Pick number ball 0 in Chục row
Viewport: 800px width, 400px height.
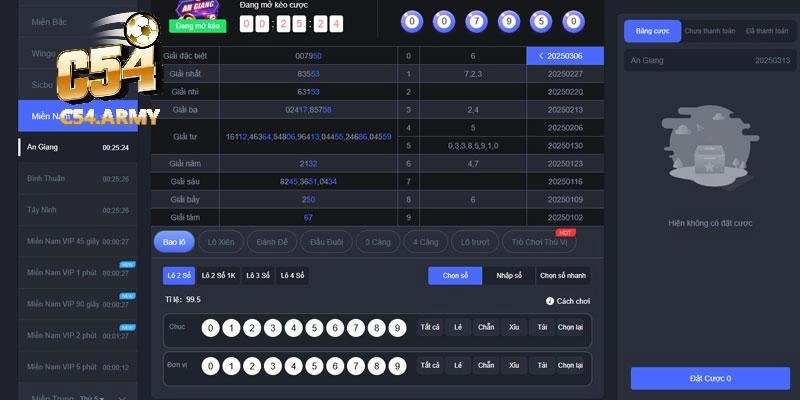210,328
